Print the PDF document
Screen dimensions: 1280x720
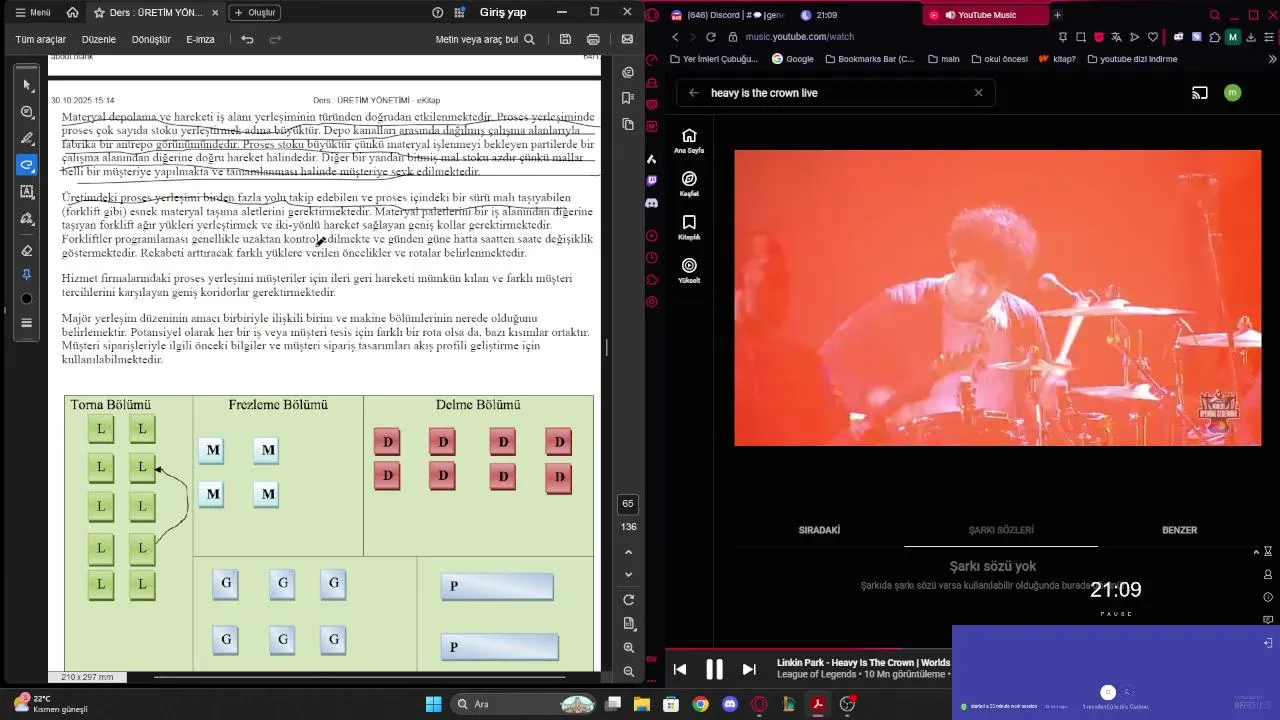(593, 39)
